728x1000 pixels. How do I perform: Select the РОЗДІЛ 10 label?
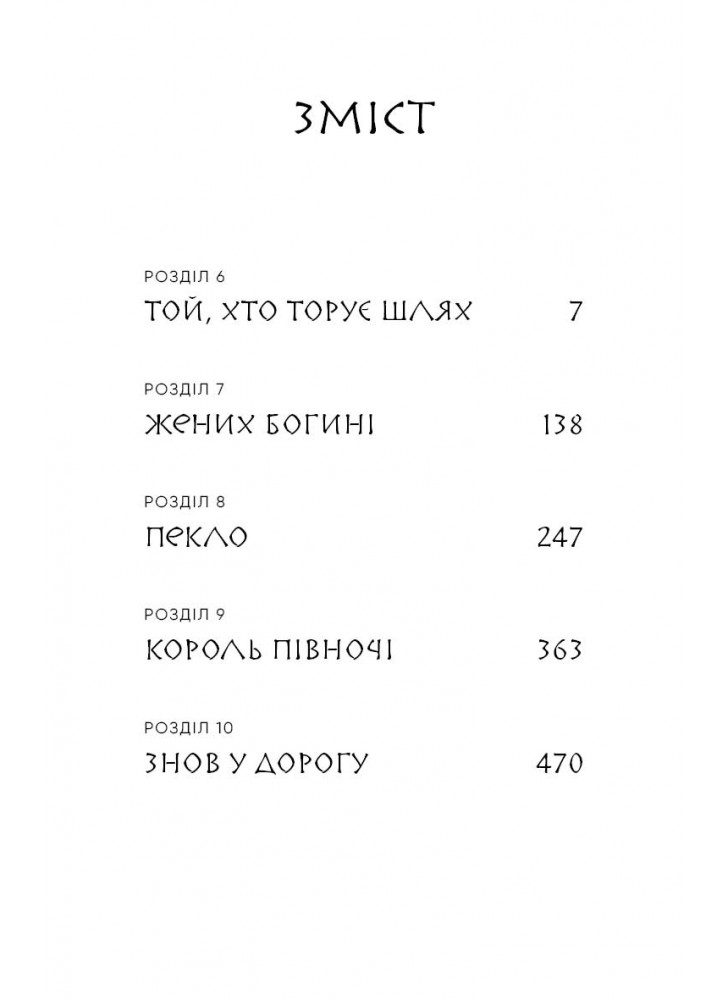189,728
